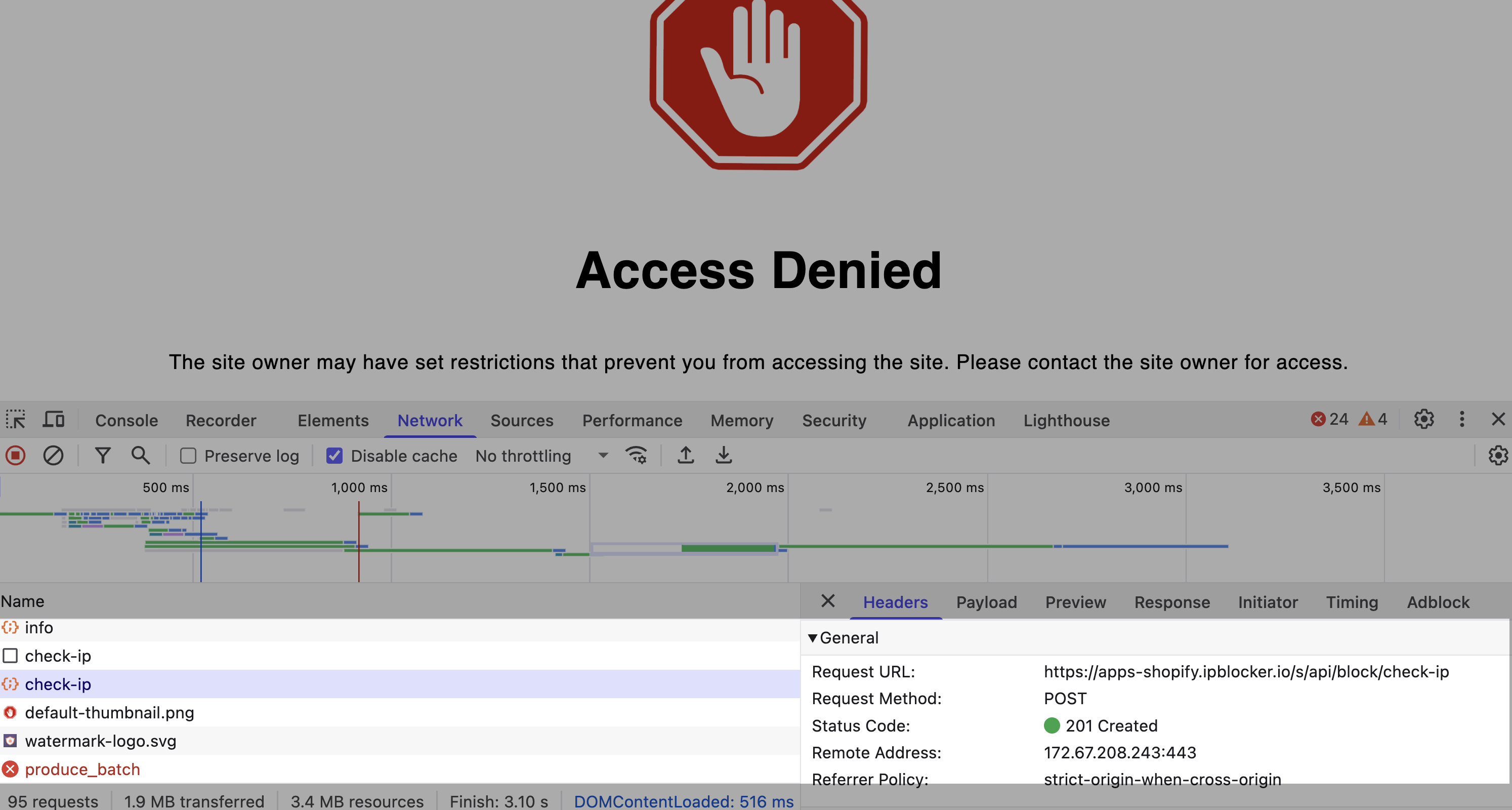This screenshot has width=1512, height=810.
Task: Open network conditions wifi icon
Action: tap(636, 455)
